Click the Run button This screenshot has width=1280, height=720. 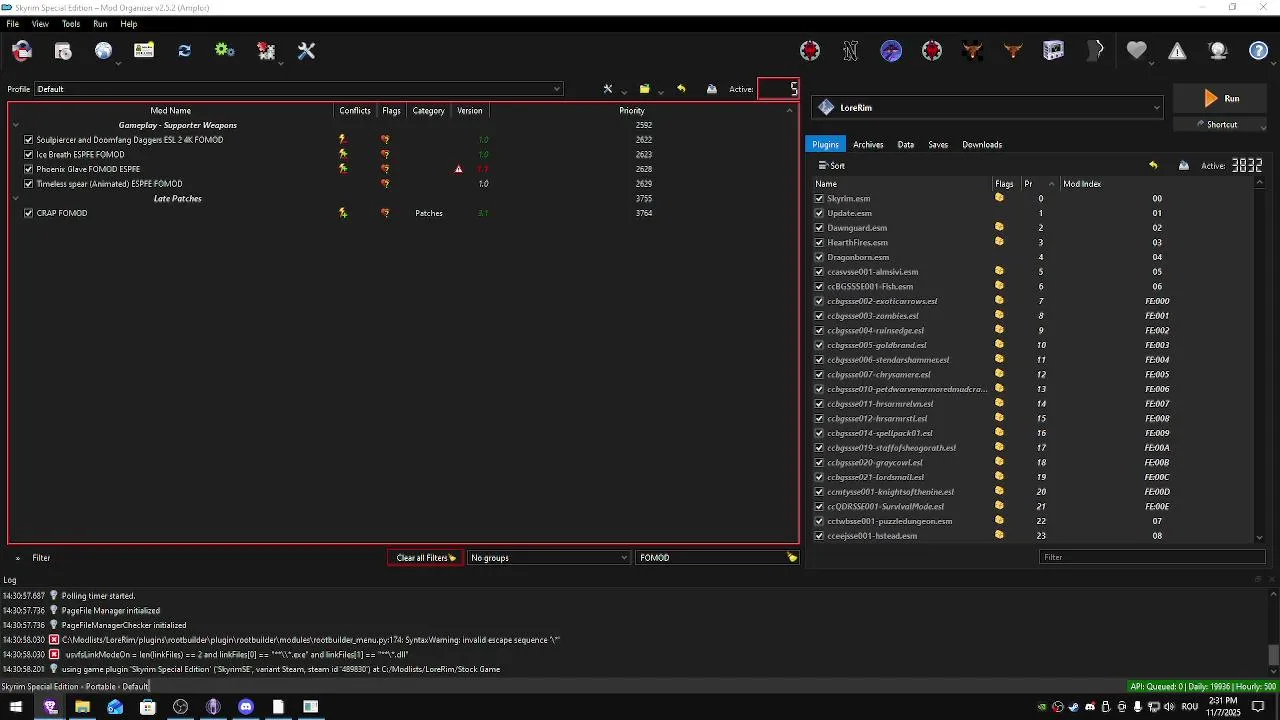(1222, 98)
